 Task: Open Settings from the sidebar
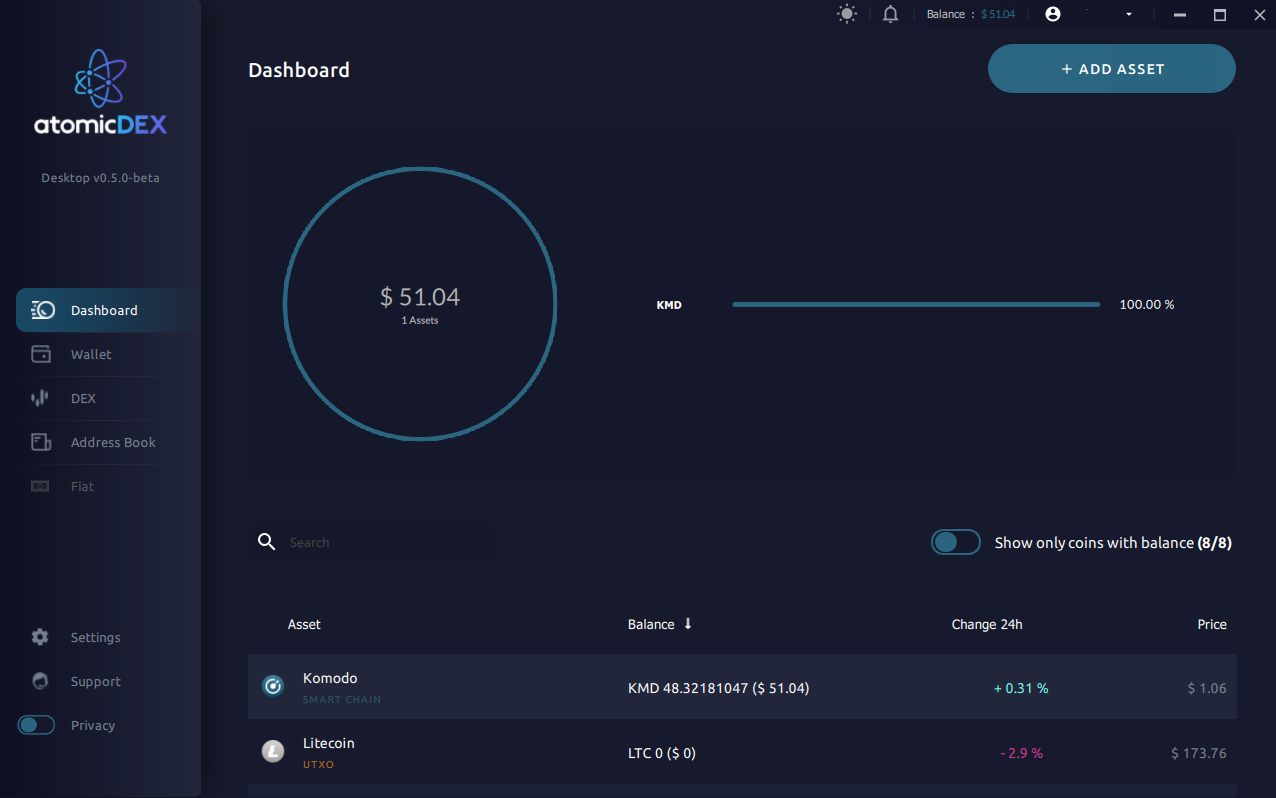tap(95, 637)
